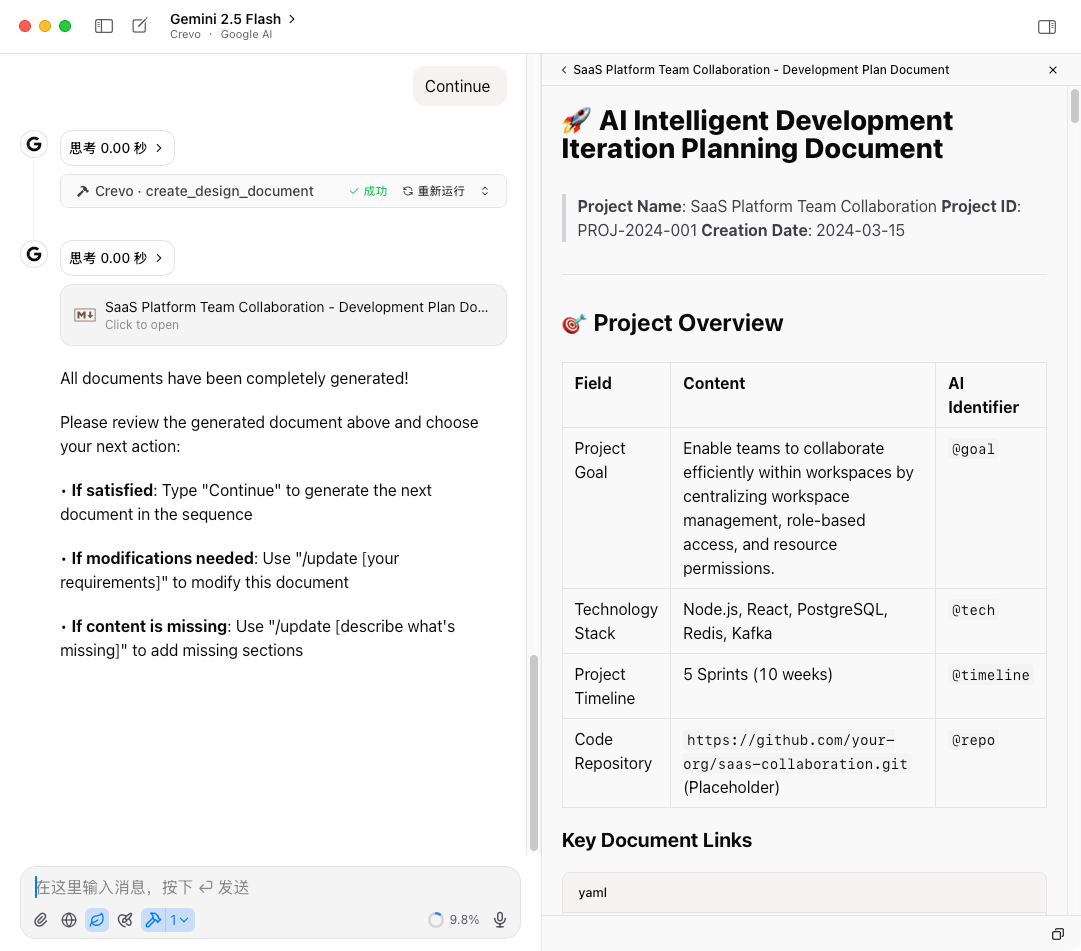Go back using arrow beside document title
The width and height of the screenshot is (1081, 951).
click(564, 70)
